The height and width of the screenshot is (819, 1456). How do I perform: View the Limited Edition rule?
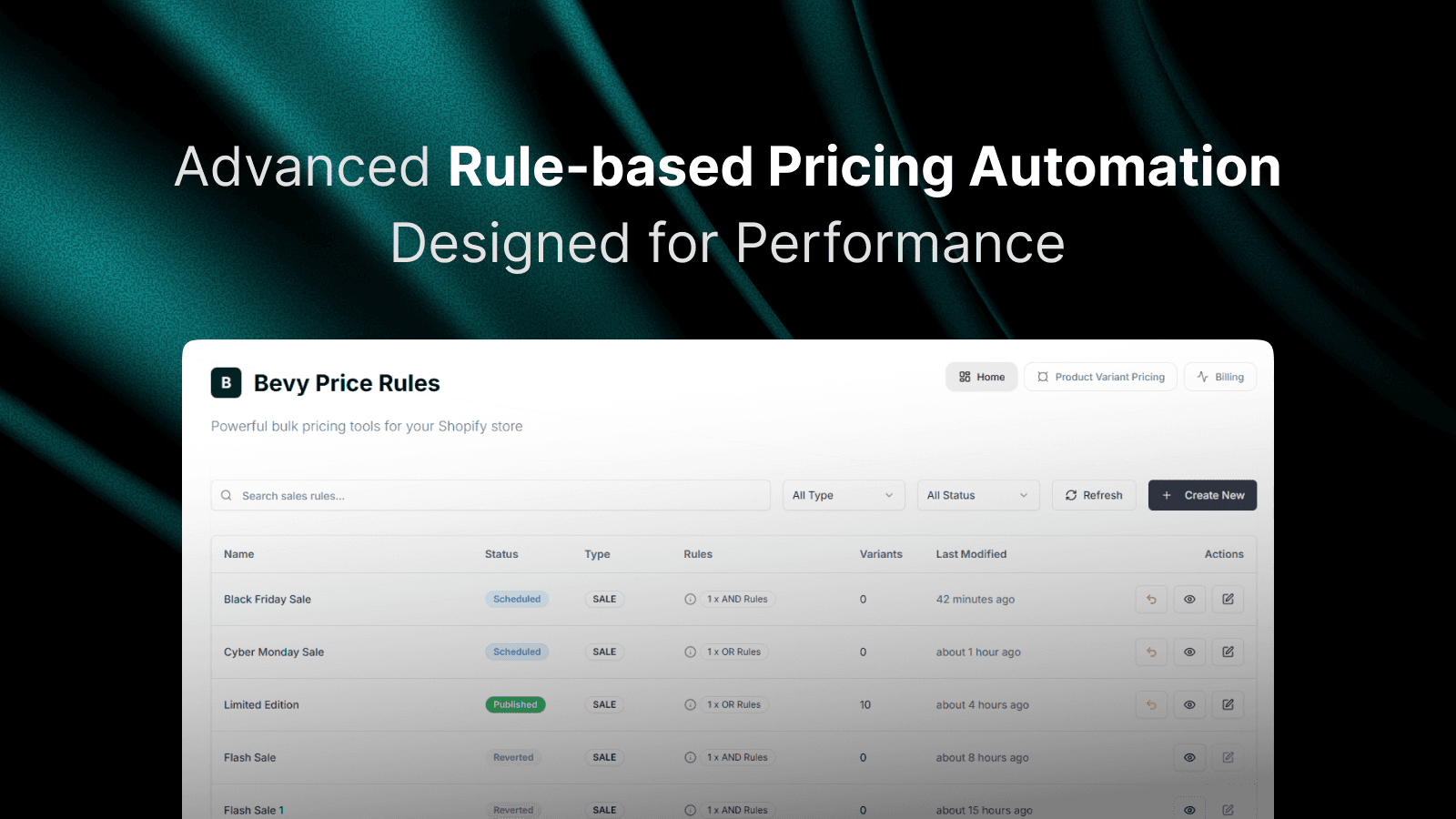pos(1189,705)
